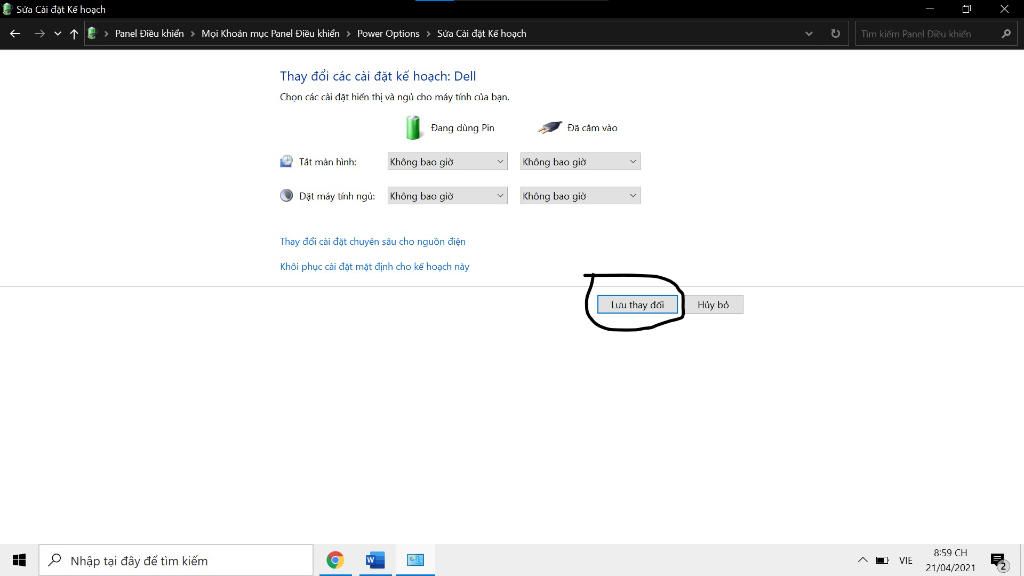This screenshot has width=1024, height=576.
Task: Open Tắt màn hình dropdown for battery
Action: tap(447, 161)
